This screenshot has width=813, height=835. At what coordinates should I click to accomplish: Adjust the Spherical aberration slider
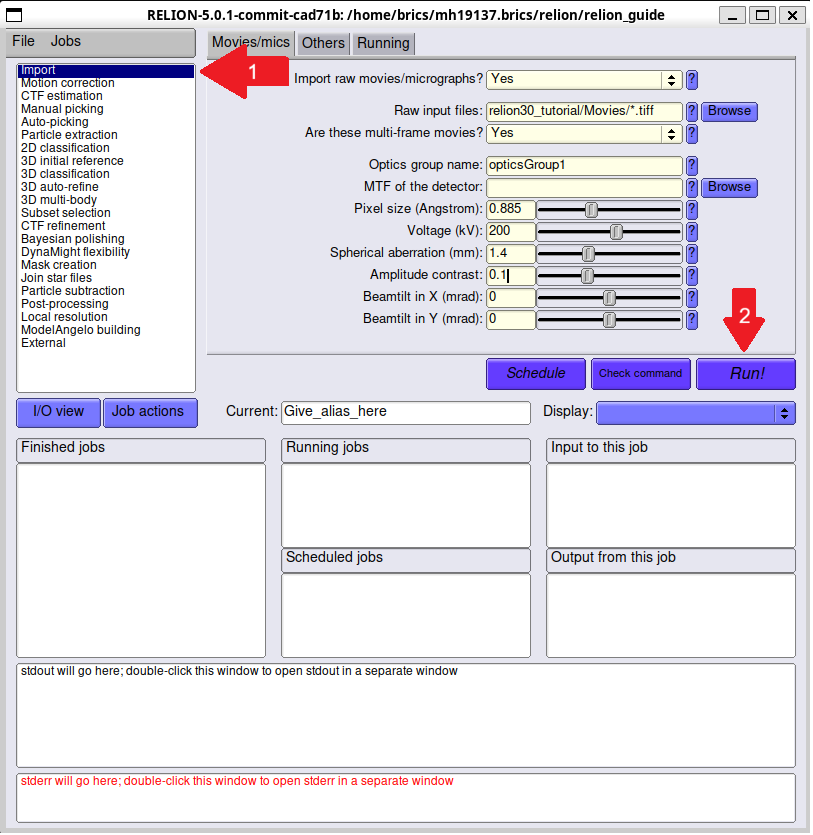click(609, 253)
